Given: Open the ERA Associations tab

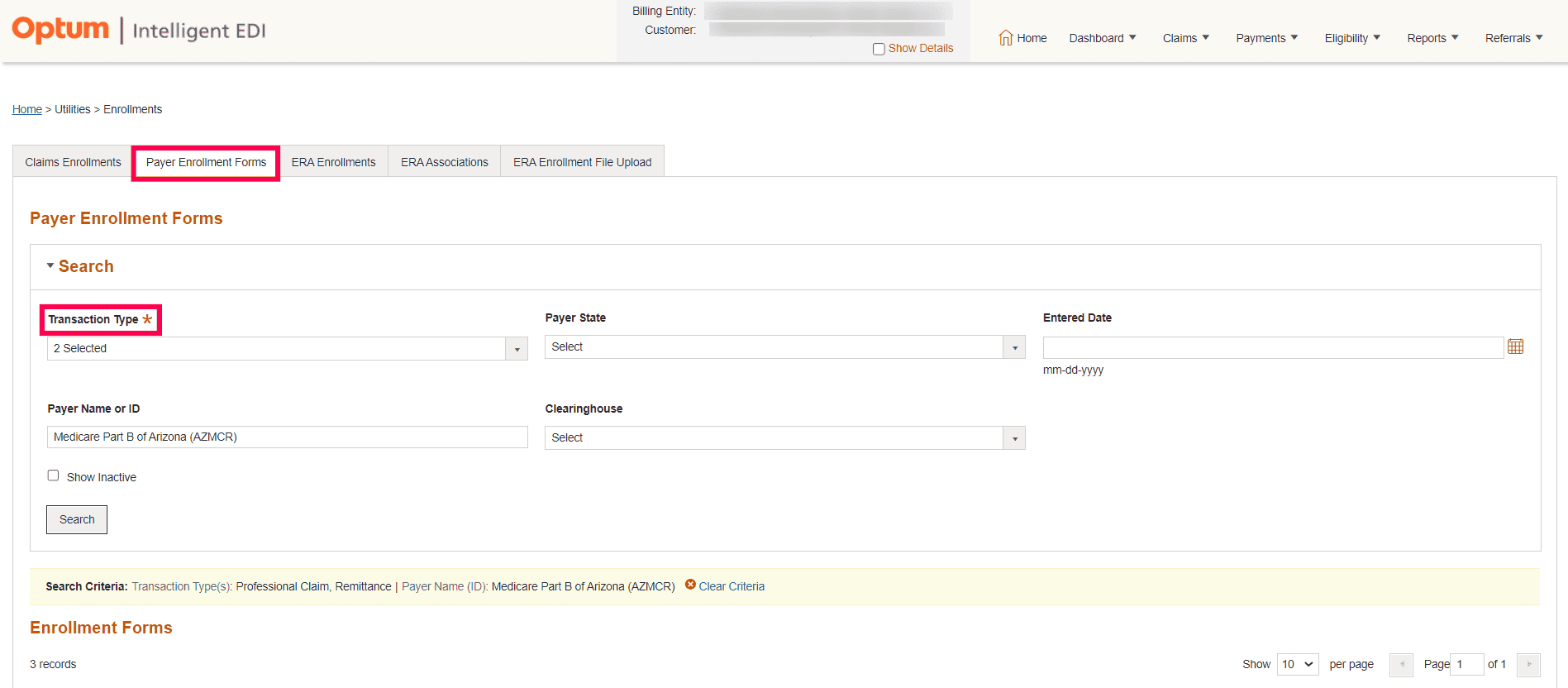Looking at the screenshot, I should pyautogui.click(x=445, y=162).
